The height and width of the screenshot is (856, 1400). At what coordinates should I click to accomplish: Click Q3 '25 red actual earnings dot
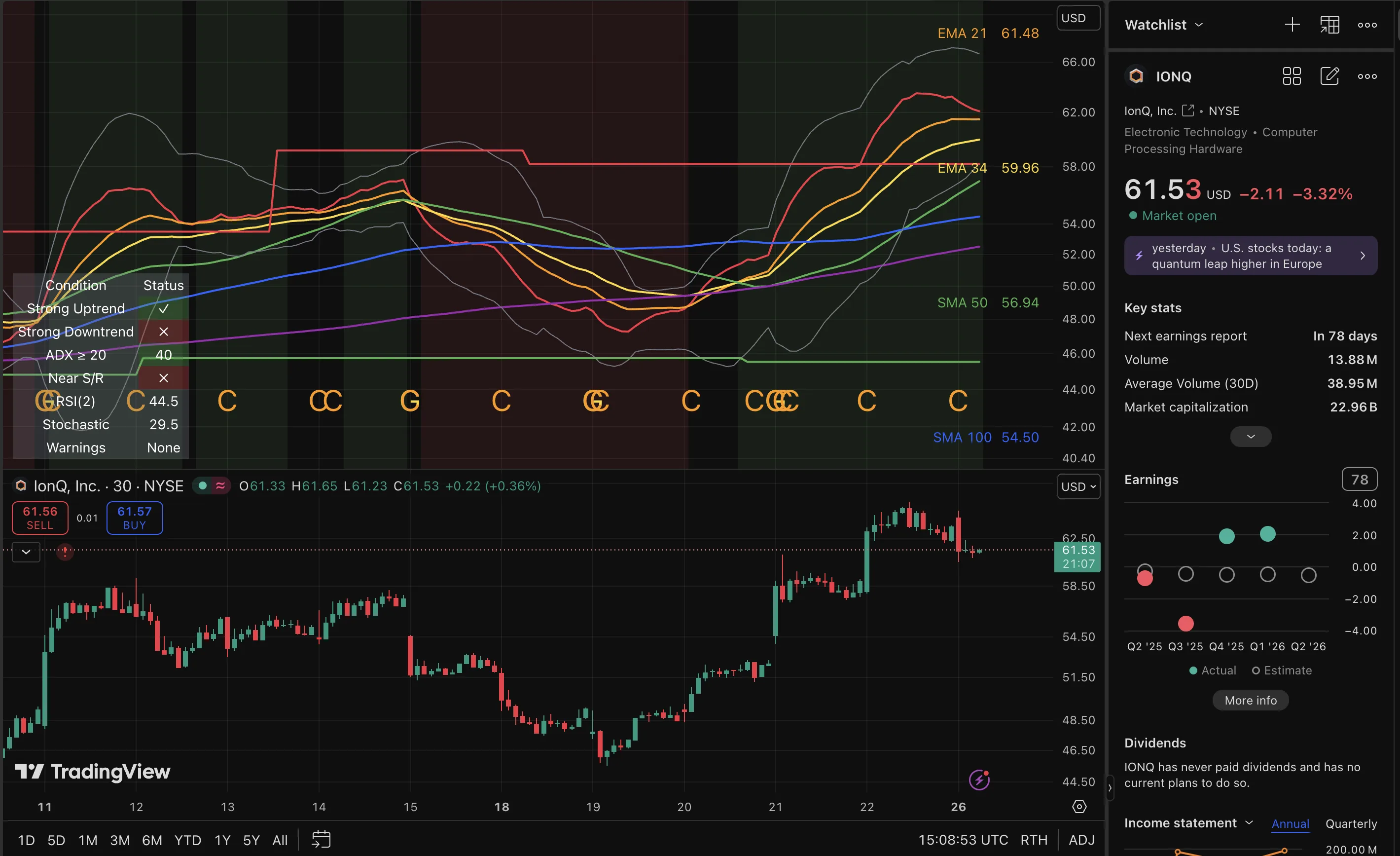(1185, 624)
